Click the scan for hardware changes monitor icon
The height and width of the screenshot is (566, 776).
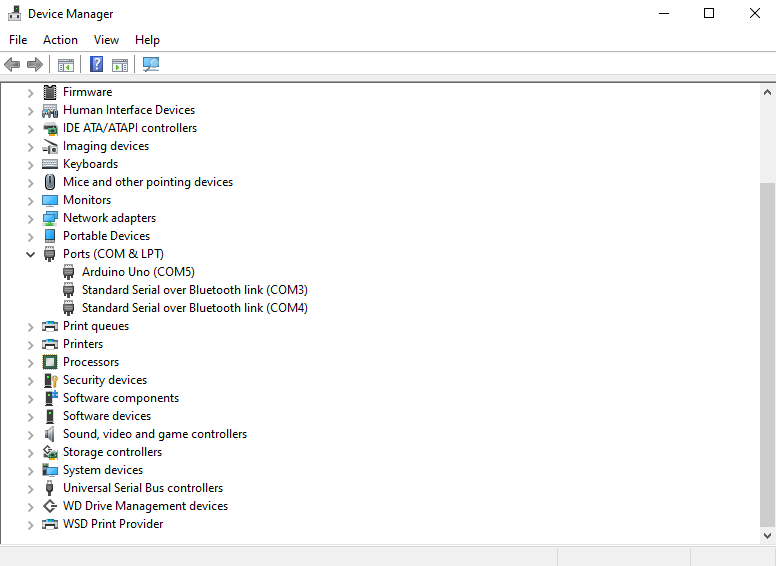tap(151, 65)
